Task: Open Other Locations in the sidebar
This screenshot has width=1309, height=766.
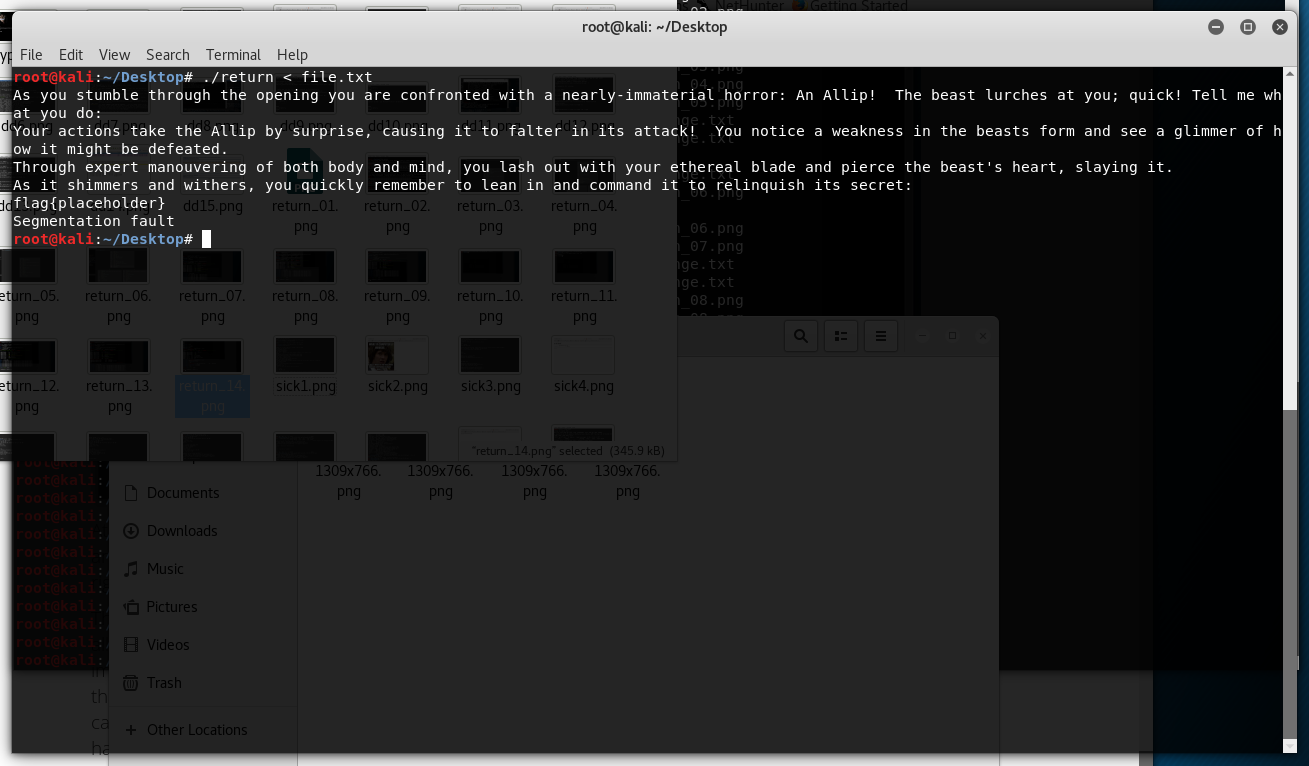Action: tap(196, 730)
